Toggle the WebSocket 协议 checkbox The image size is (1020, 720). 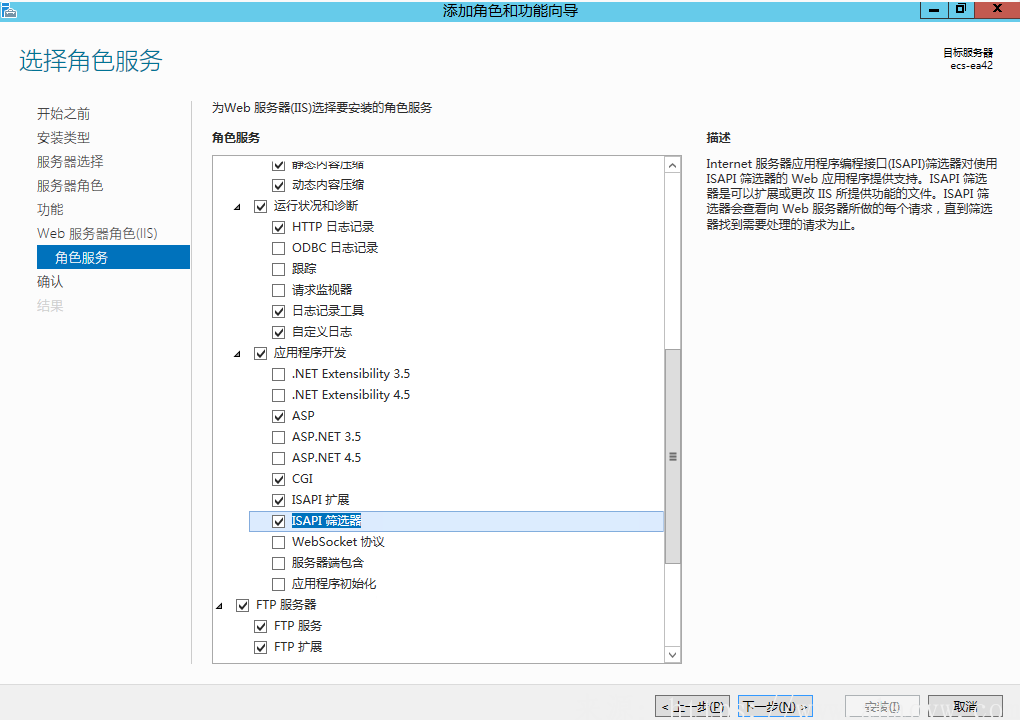(x=279, y=542)
